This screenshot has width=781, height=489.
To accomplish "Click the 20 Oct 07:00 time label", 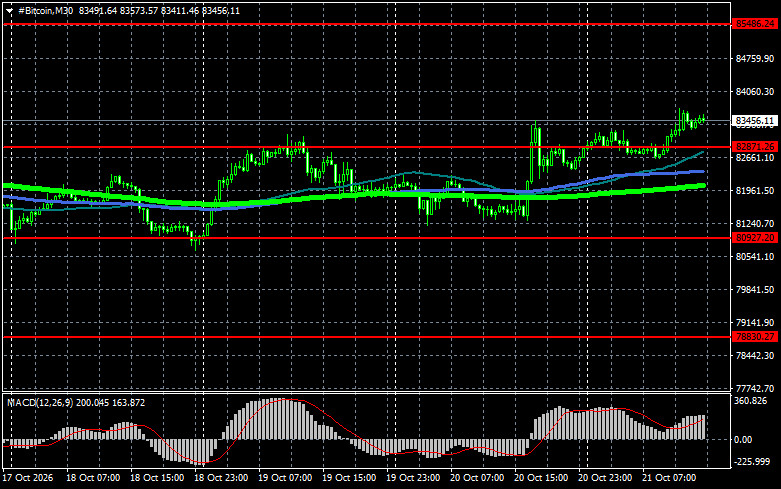I will coord(477,478).
